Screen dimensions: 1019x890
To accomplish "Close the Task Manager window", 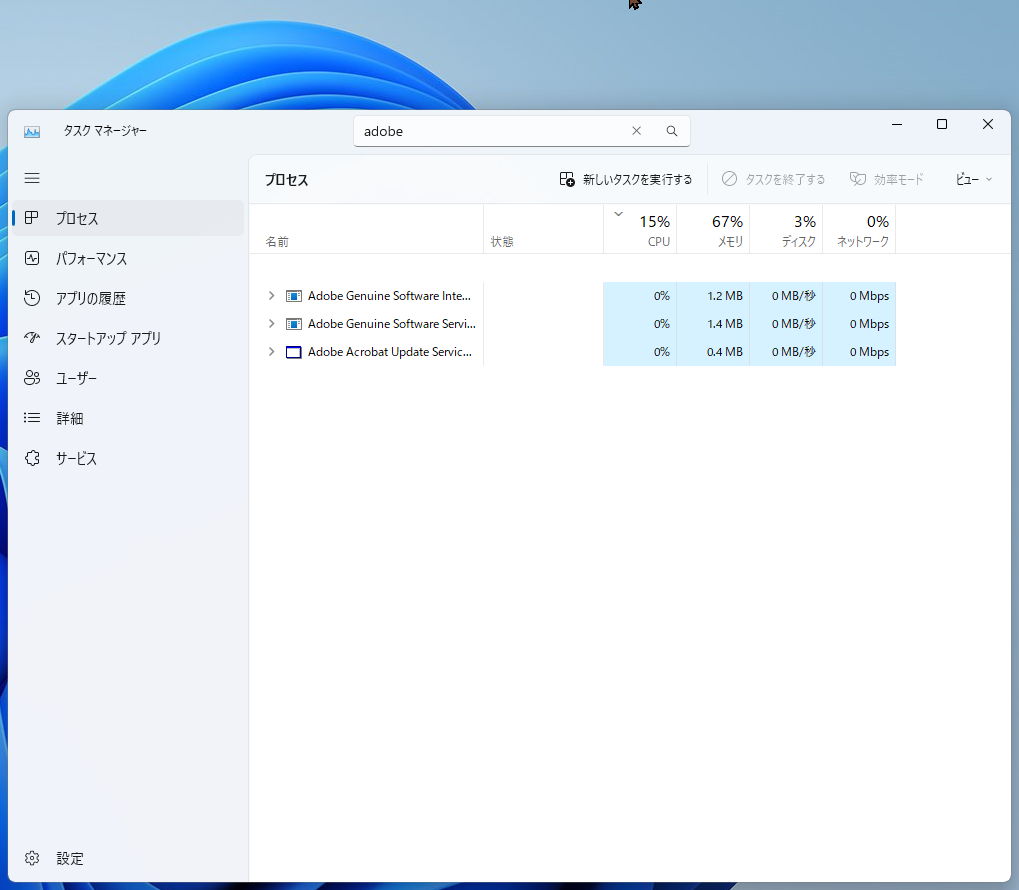I will 988,124.
